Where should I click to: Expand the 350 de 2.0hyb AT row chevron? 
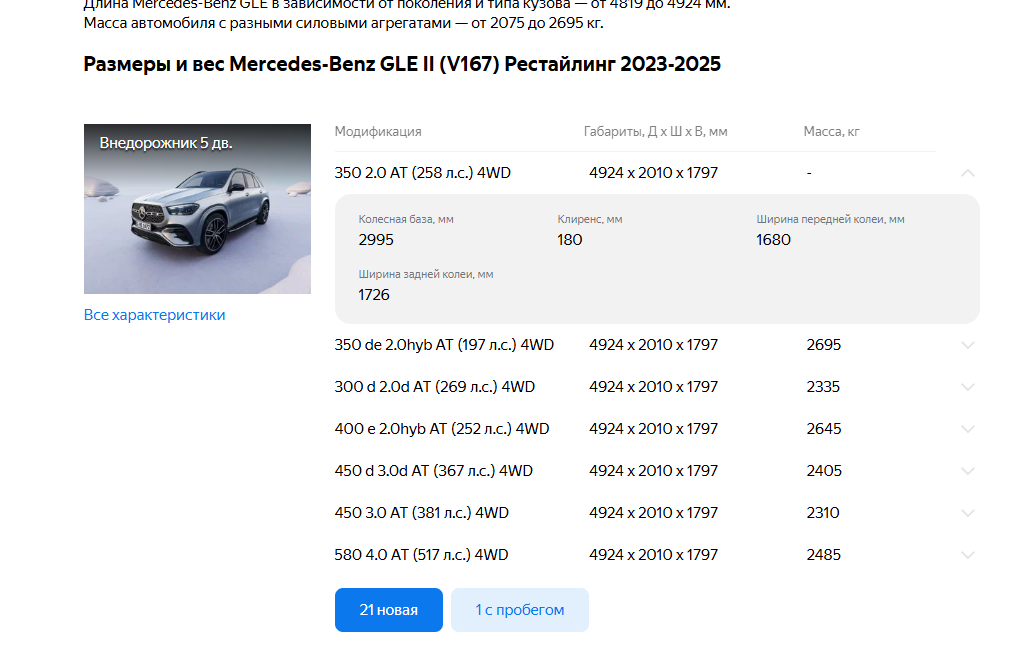(x=967, y=345)
